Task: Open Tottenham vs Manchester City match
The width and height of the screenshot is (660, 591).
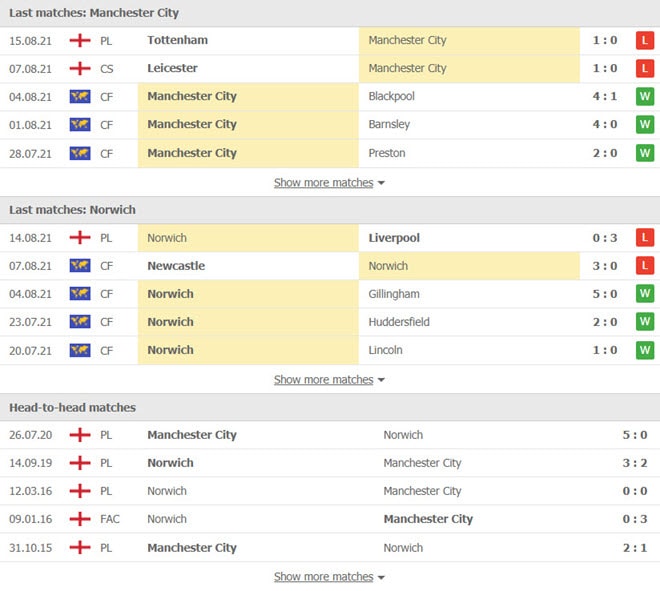Action: click(x=330, y=41)
